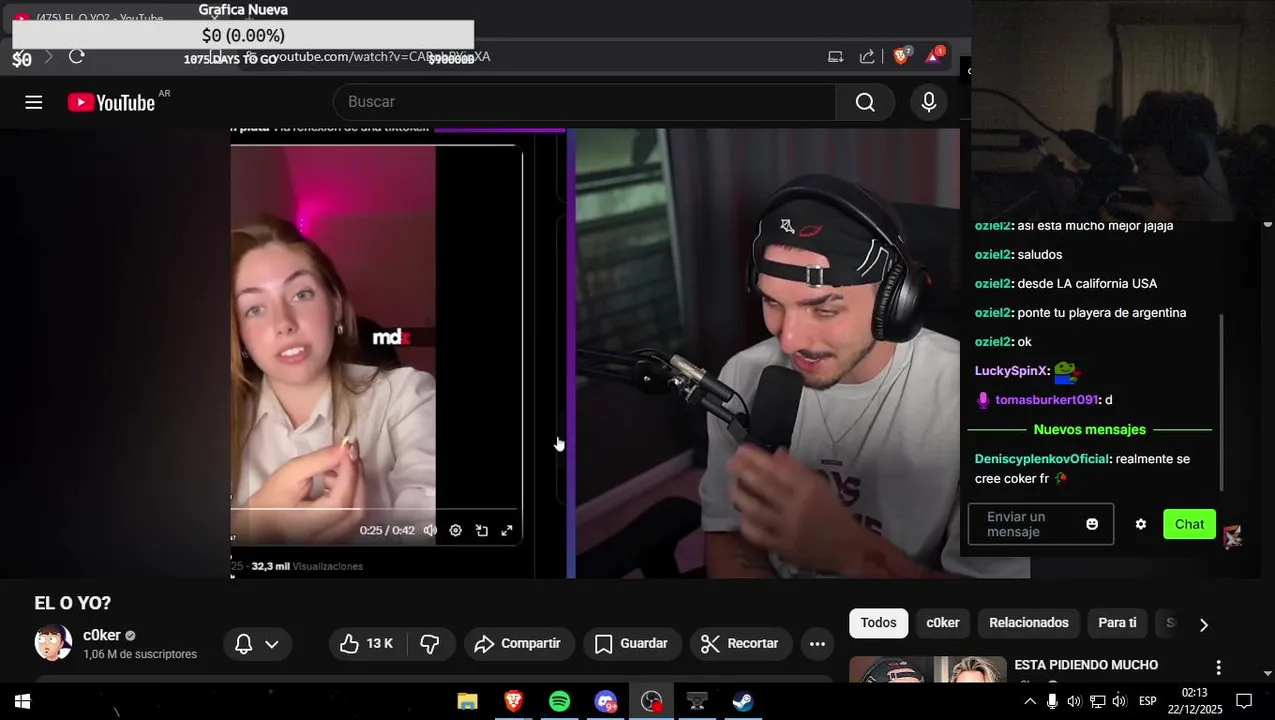Viewport: 1275px width, 720px height.
Task: Click the 1,06 M de suscriptores text
Action: [x=140, y=654]
